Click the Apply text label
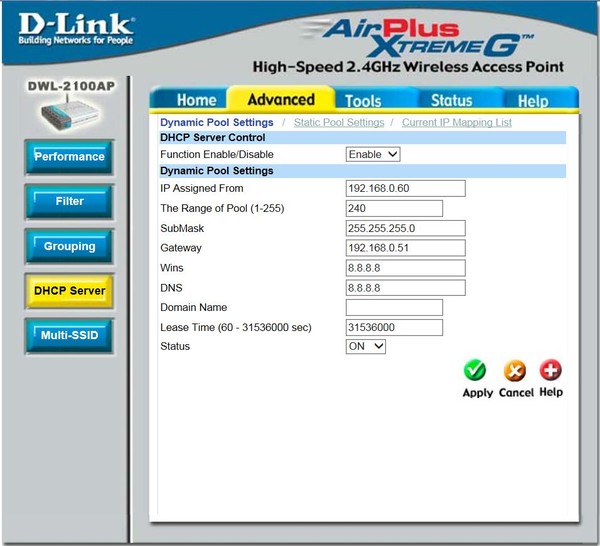 [478, 393]
